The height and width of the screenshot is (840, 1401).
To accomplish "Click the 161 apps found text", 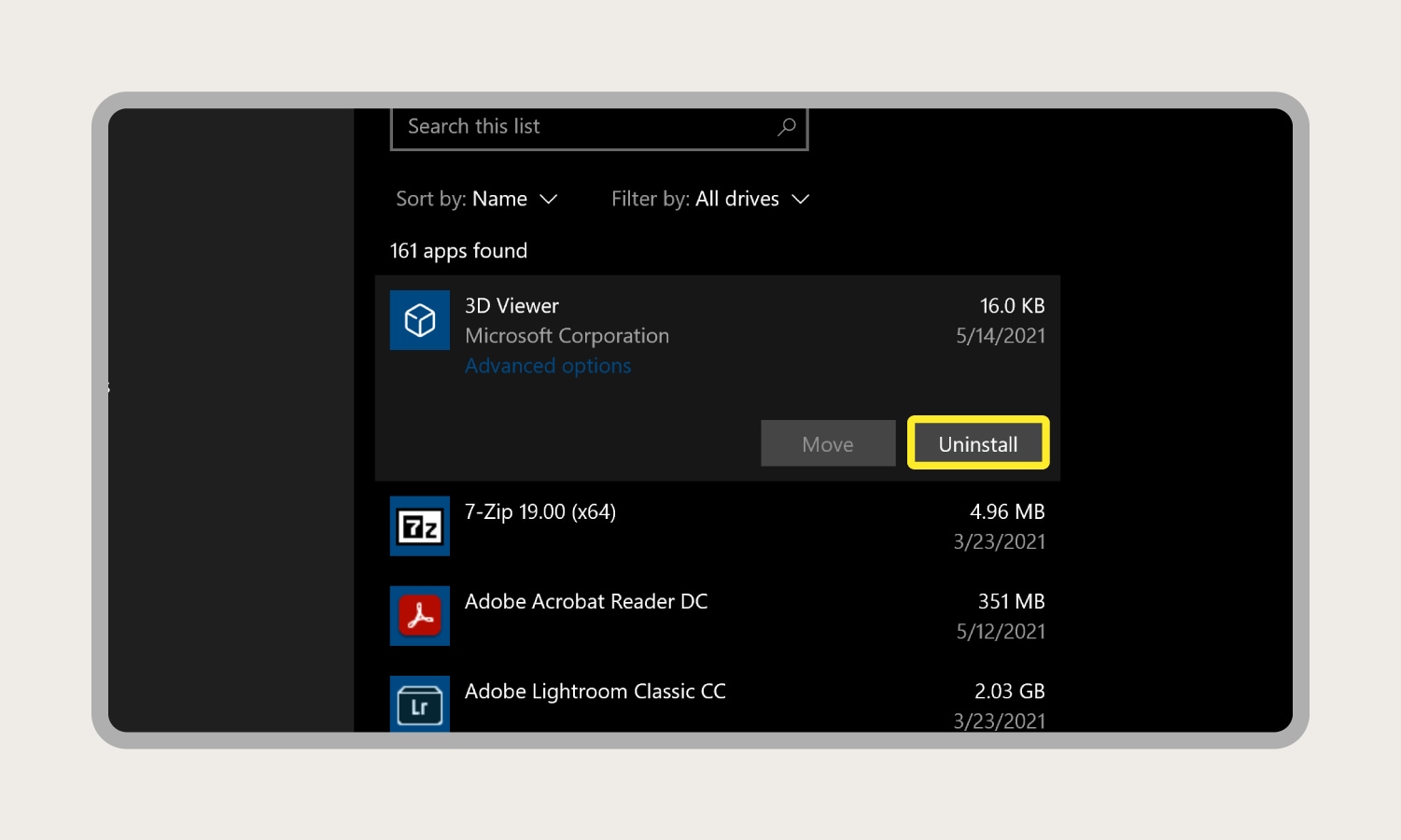I will click(x=458, y=251).
